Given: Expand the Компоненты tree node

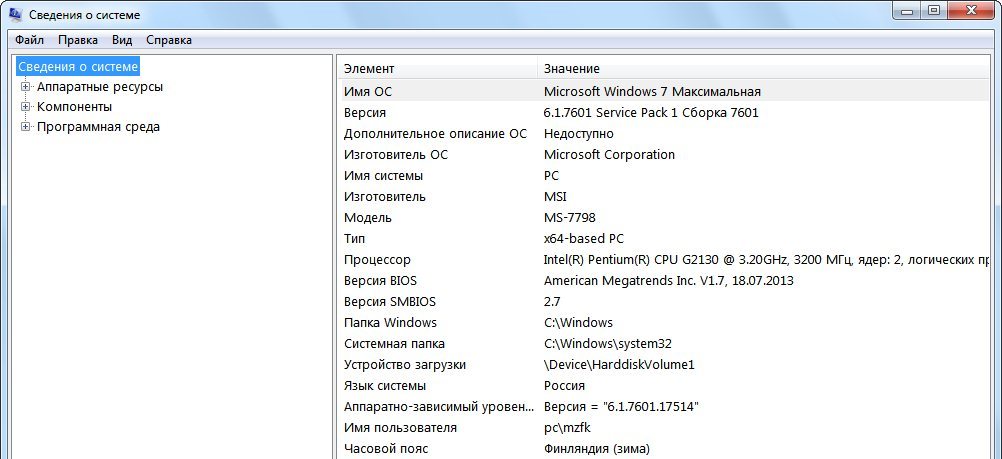Looking at the screenshot, I should (x=26, y=107).
